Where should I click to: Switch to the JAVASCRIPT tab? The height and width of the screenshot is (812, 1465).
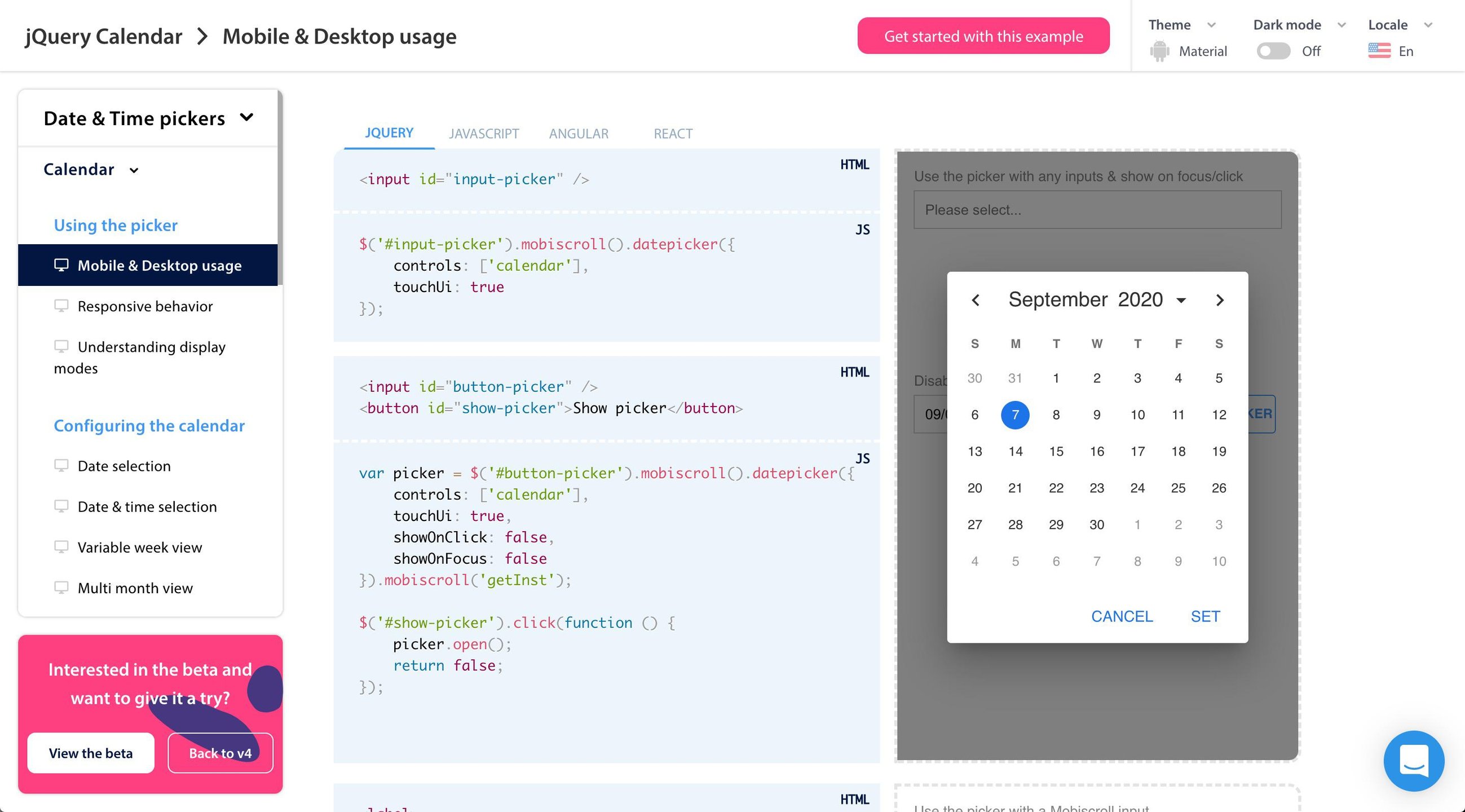(x=483, y=134)
